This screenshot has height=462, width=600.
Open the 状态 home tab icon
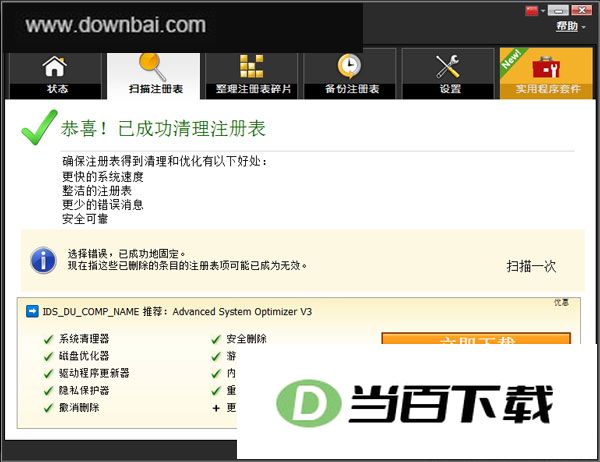click(55, 67)
